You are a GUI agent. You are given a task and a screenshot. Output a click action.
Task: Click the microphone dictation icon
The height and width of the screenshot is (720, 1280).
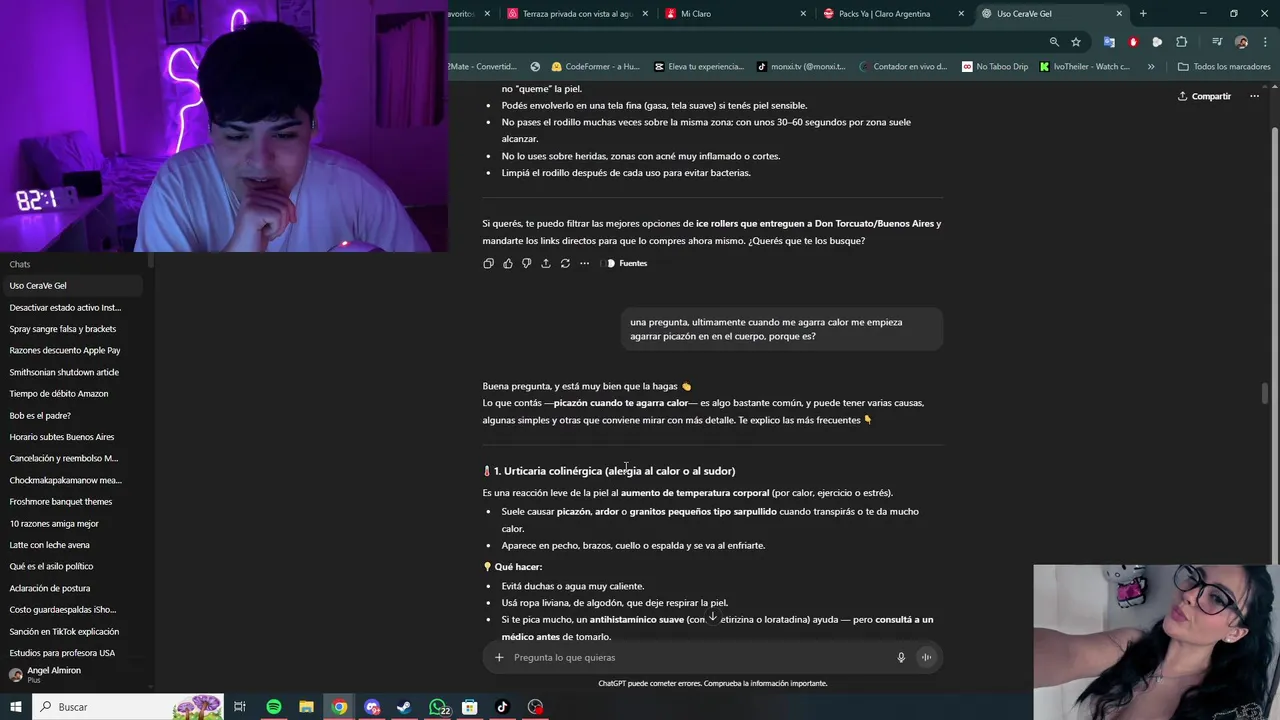(x=901, y=657)
